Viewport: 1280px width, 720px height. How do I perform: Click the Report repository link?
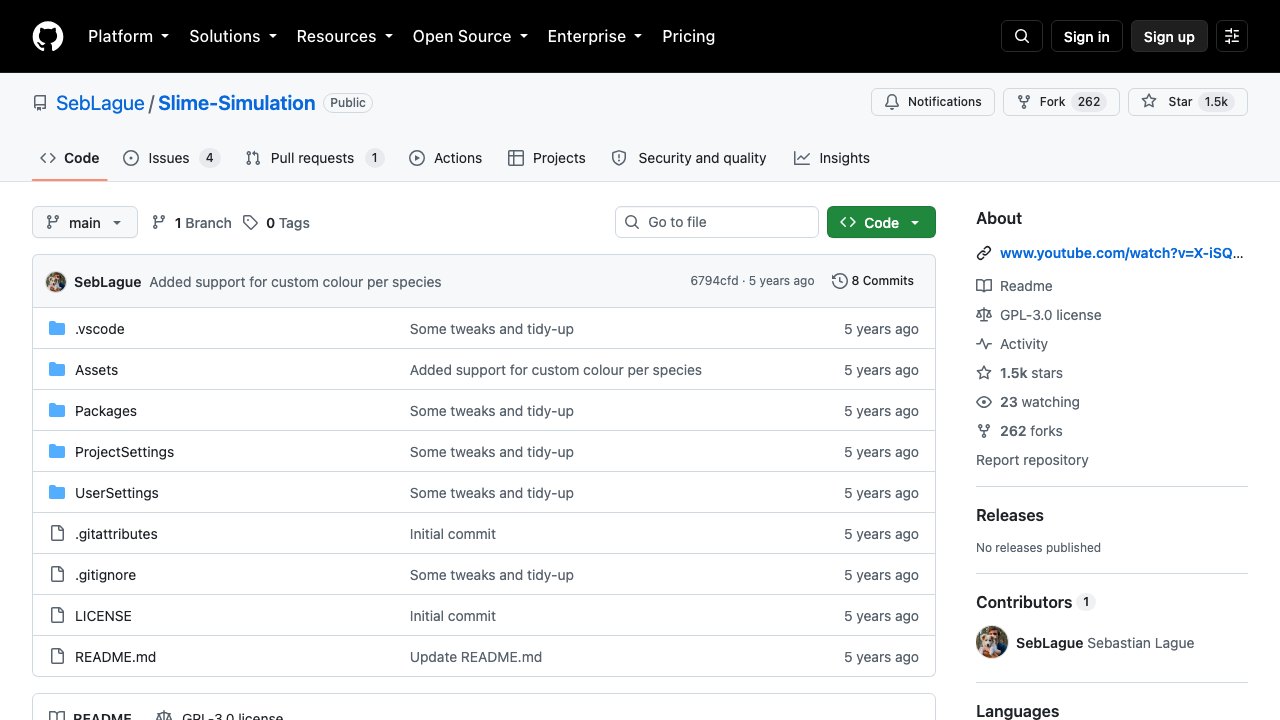[x=1032, y=460]
